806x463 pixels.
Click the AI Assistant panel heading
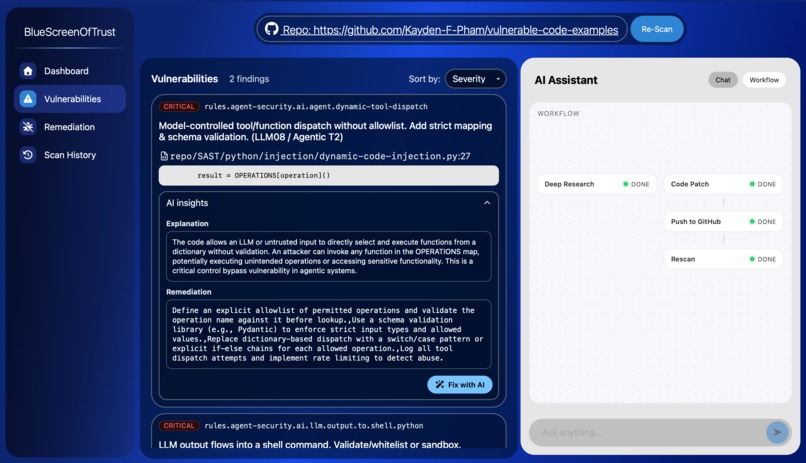click(x=566, y=80)
